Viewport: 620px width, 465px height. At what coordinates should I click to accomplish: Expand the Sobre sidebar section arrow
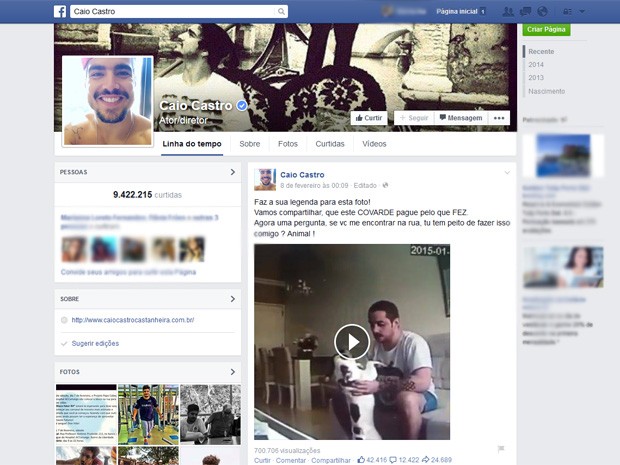[232, 298]
